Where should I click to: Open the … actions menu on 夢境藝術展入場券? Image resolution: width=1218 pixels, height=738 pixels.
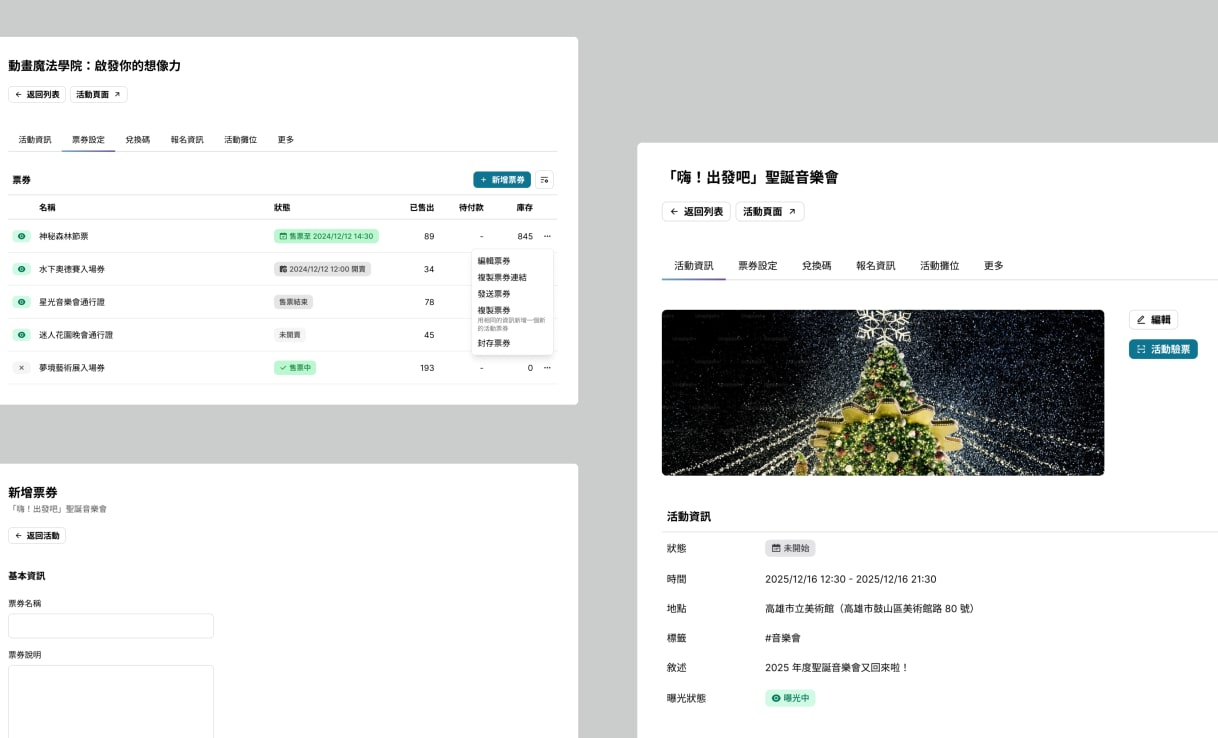[546, 368]
